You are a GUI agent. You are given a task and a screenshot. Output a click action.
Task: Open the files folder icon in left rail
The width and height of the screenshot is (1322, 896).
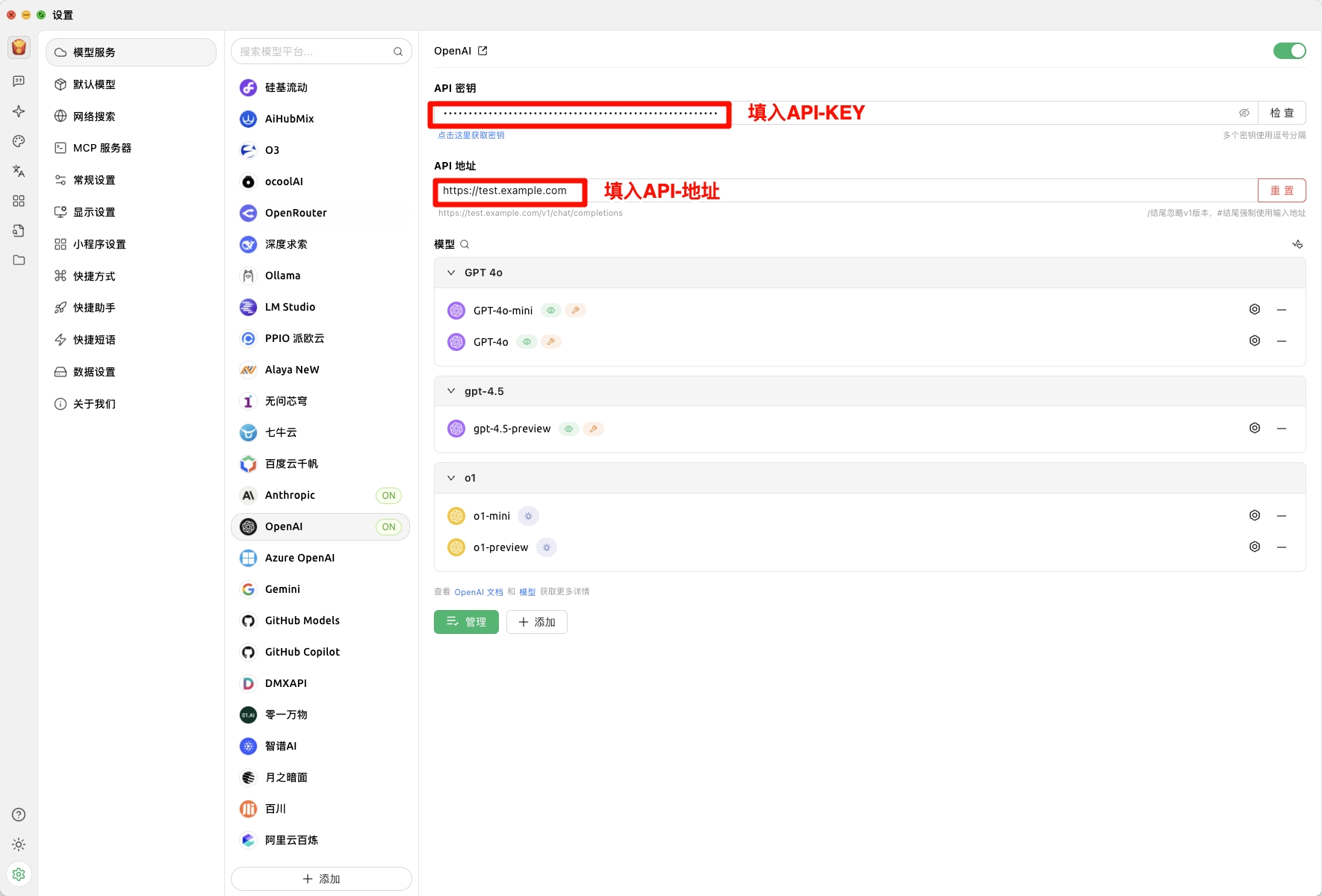(x=19, y=260)
